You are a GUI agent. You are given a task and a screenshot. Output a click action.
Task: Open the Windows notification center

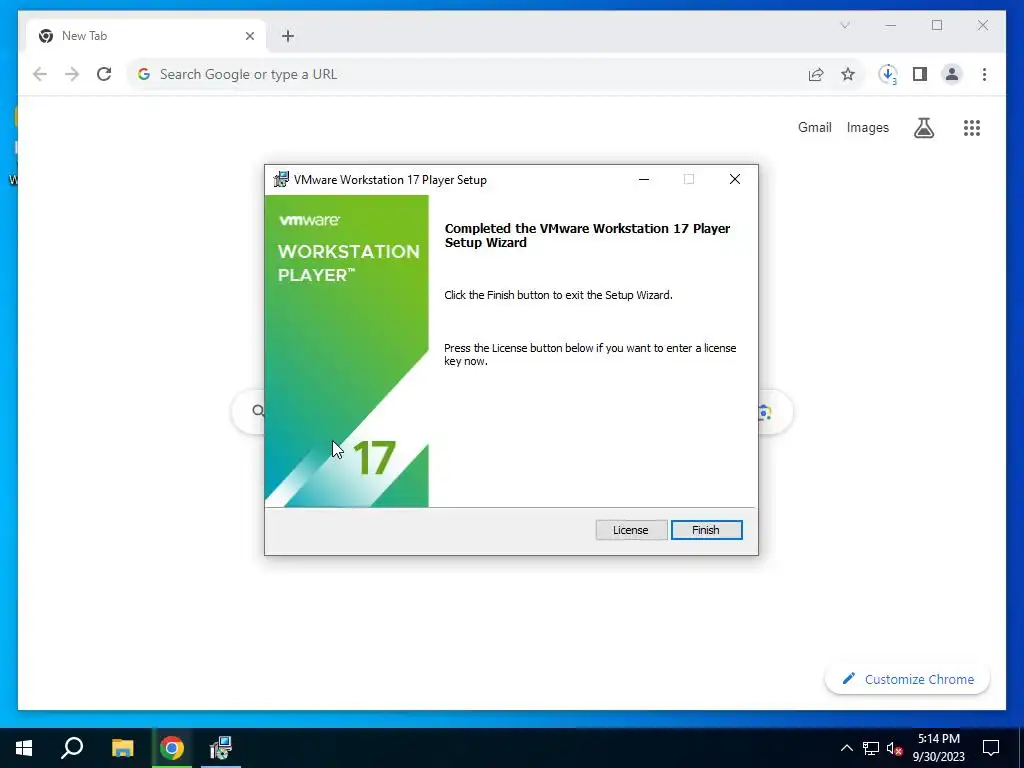click(991, 748)
